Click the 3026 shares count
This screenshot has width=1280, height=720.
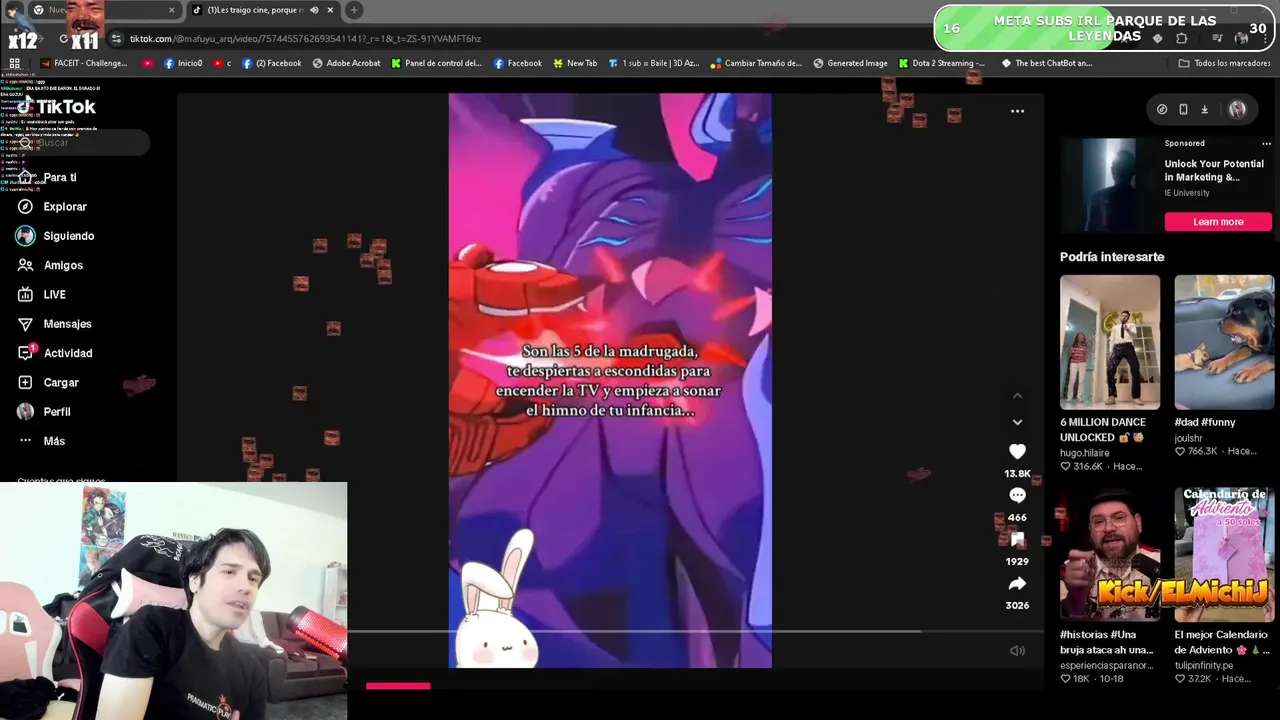coord(1017,606)
